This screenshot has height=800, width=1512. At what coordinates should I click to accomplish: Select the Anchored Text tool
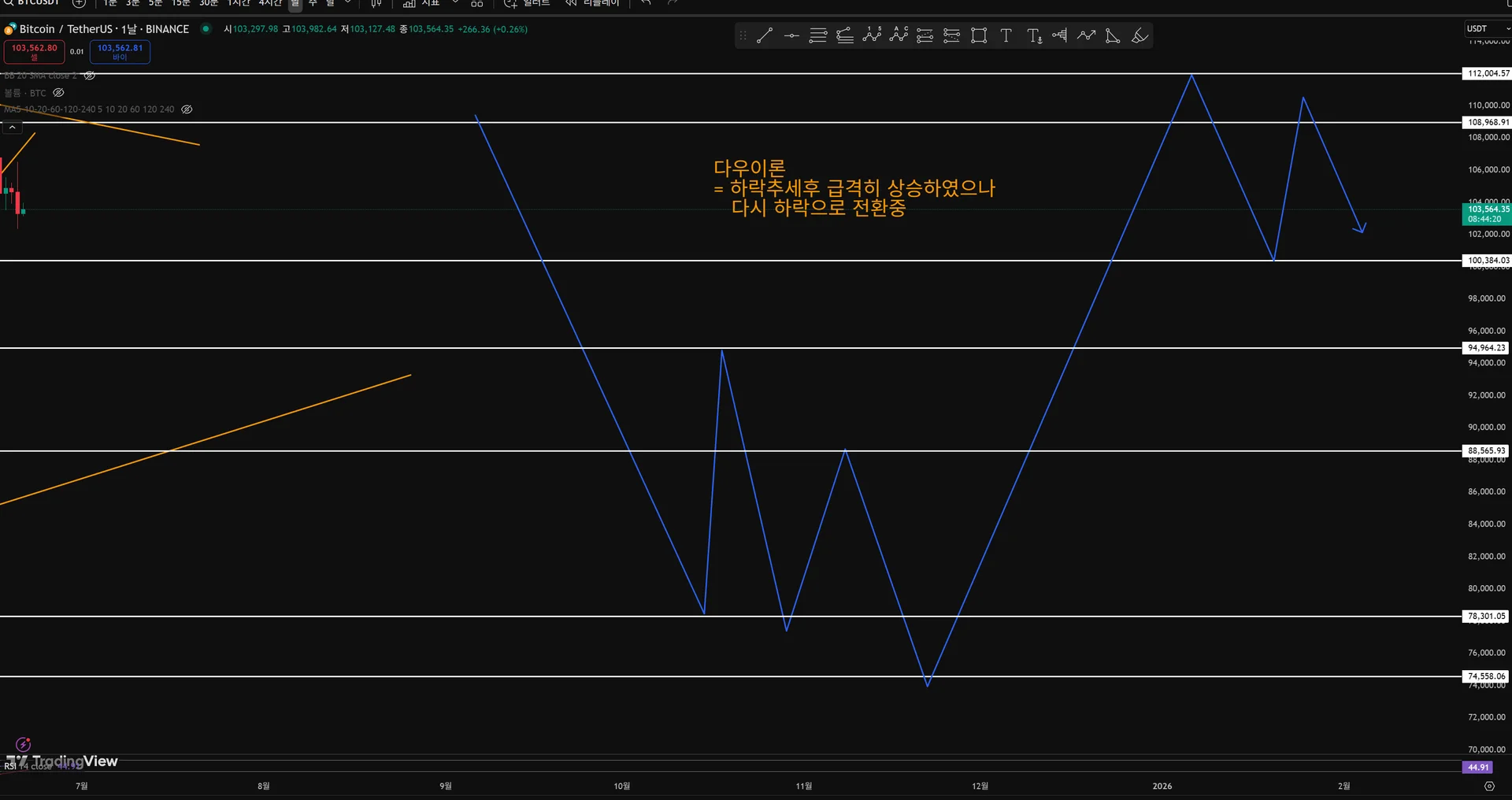coord(1033,35)
